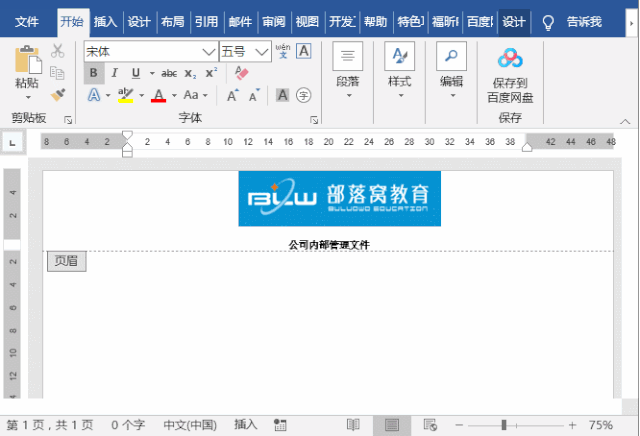Viewport: 640px width, 436px height.
Task: Switch to Read Mode view icon
Action: point(353,425)
